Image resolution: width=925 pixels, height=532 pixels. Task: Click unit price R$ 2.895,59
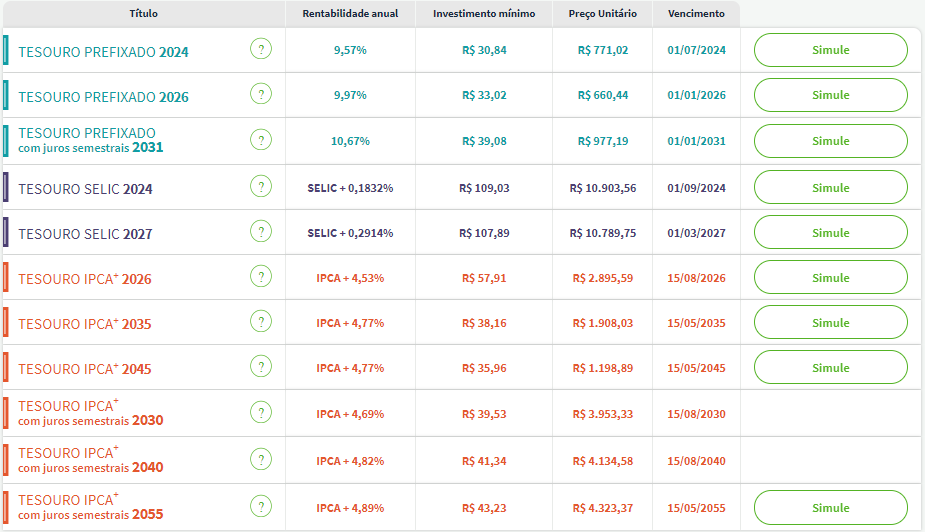click(x=603, y=278)
